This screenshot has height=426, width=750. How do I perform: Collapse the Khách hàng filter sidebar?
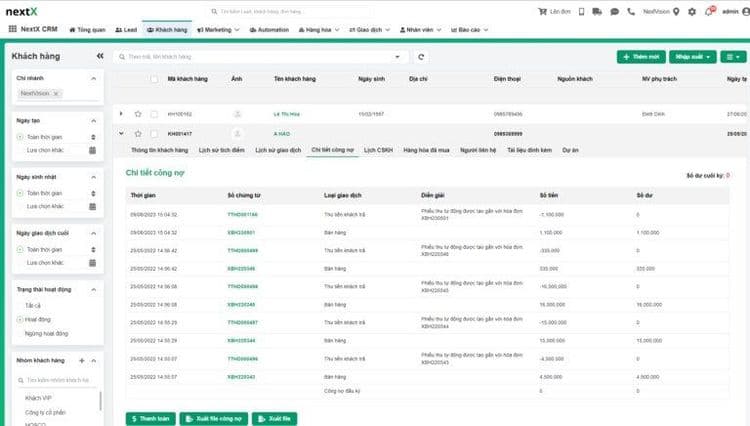point(99,57)
